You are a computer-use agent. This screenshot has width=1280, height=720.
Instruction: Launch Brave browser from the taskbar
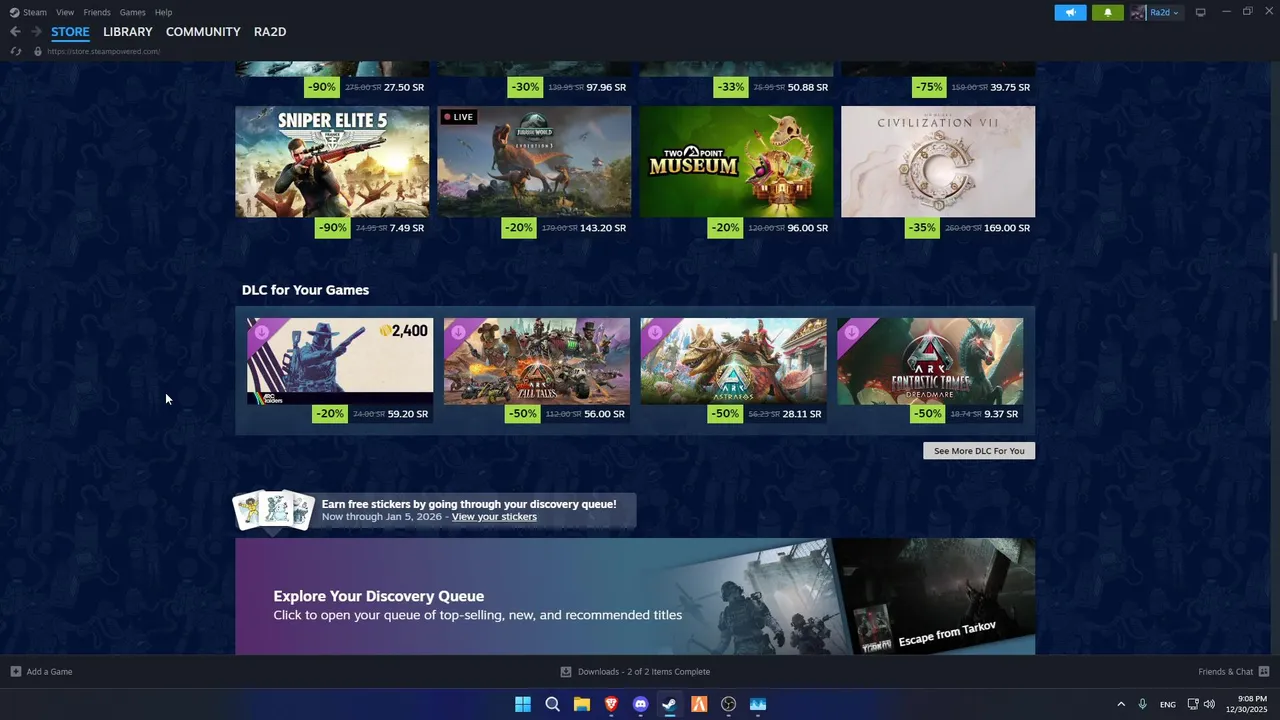coord(611,704)
